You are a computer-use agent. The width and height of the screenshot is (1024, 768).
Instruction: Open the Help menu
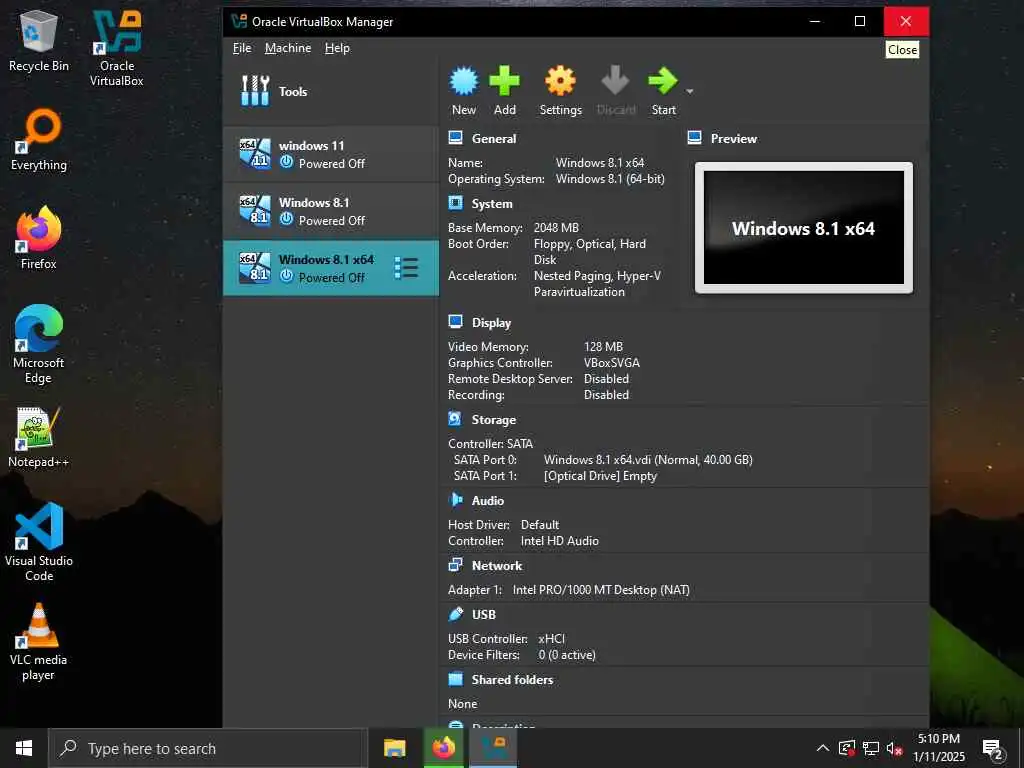337,48
